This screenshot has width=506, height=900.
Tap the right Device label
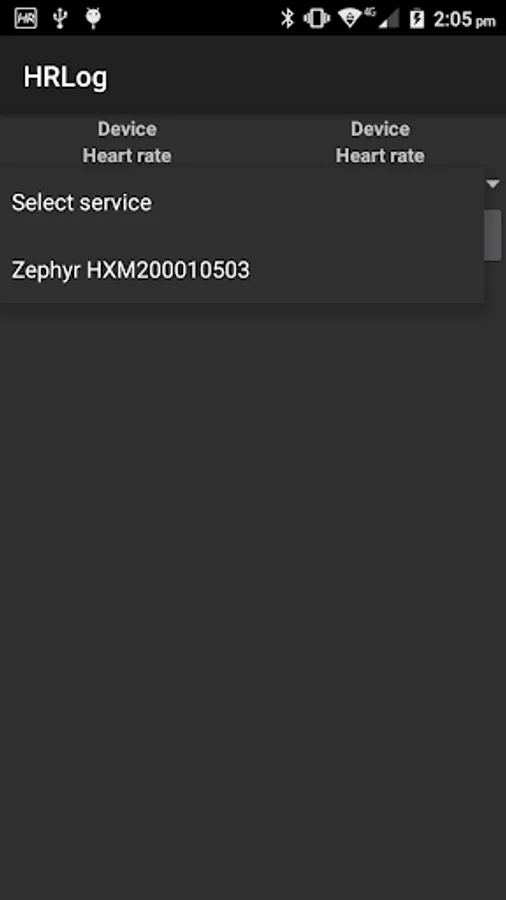coord(380,129)
